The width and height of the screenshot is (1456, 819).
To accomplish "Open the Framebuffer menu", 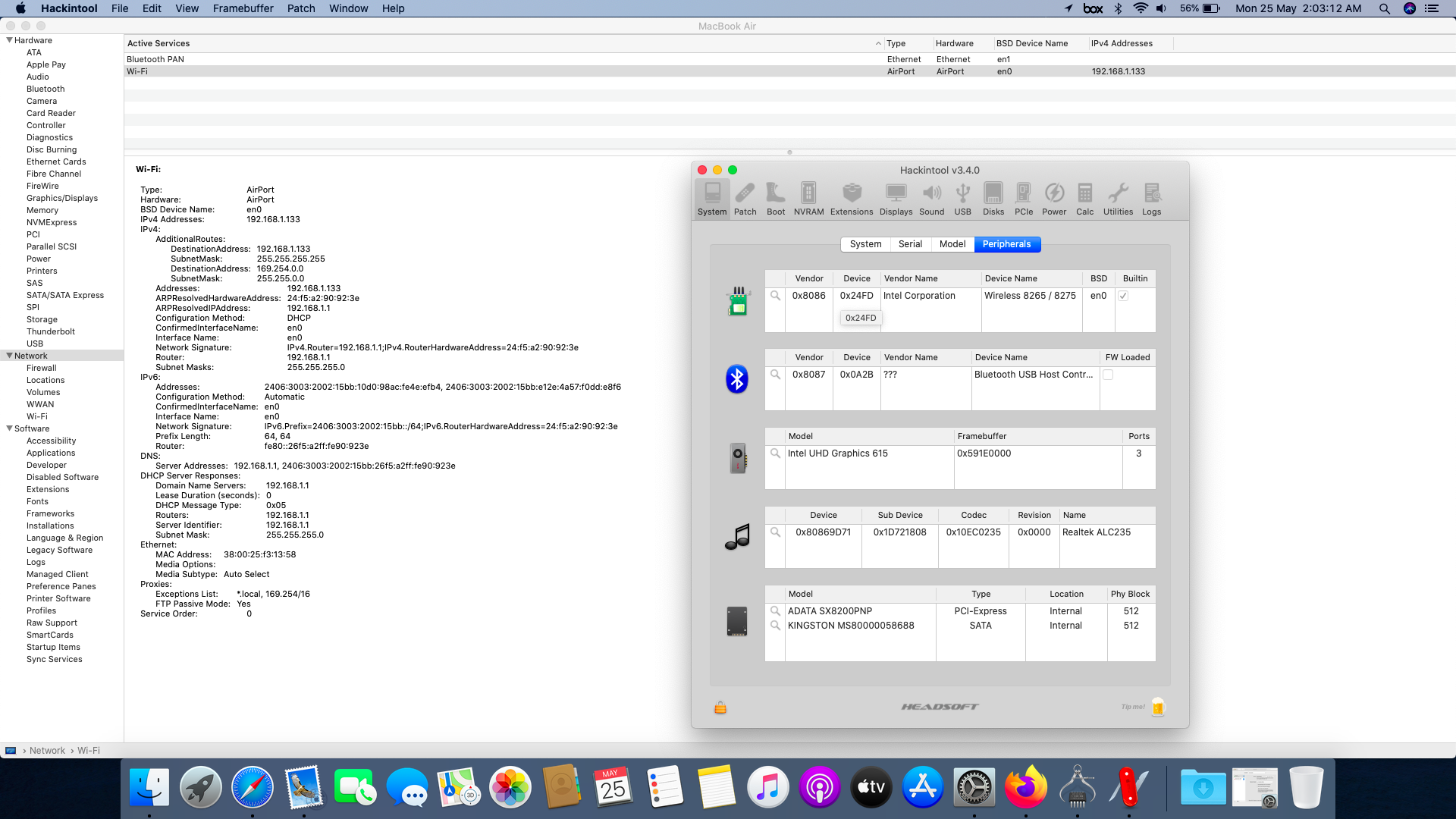I will pyautogui.click(x=243, y=8).
